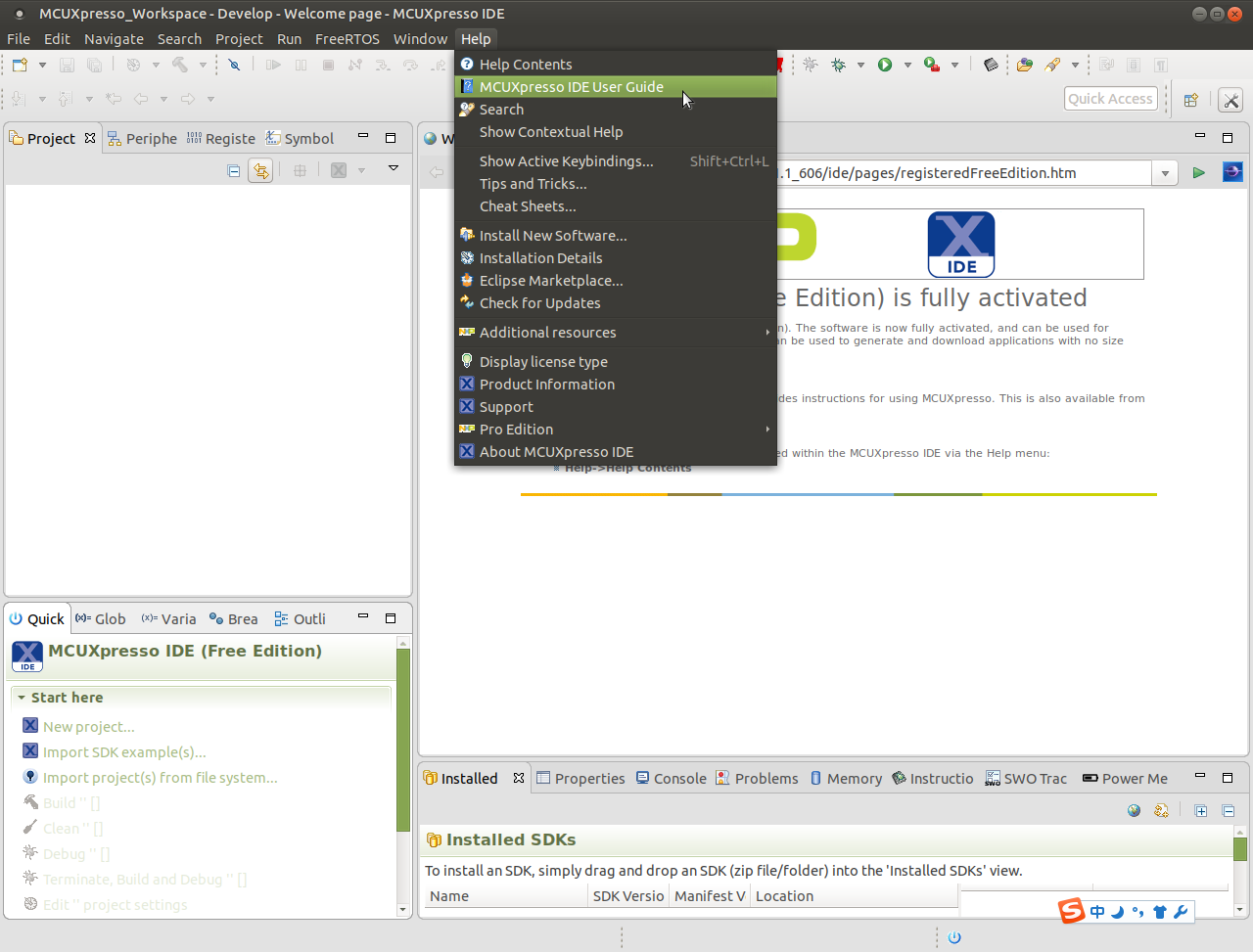The image size is (1253, 952).
Task: Click the Sogou S input method icon
Action: point(1072,911)
